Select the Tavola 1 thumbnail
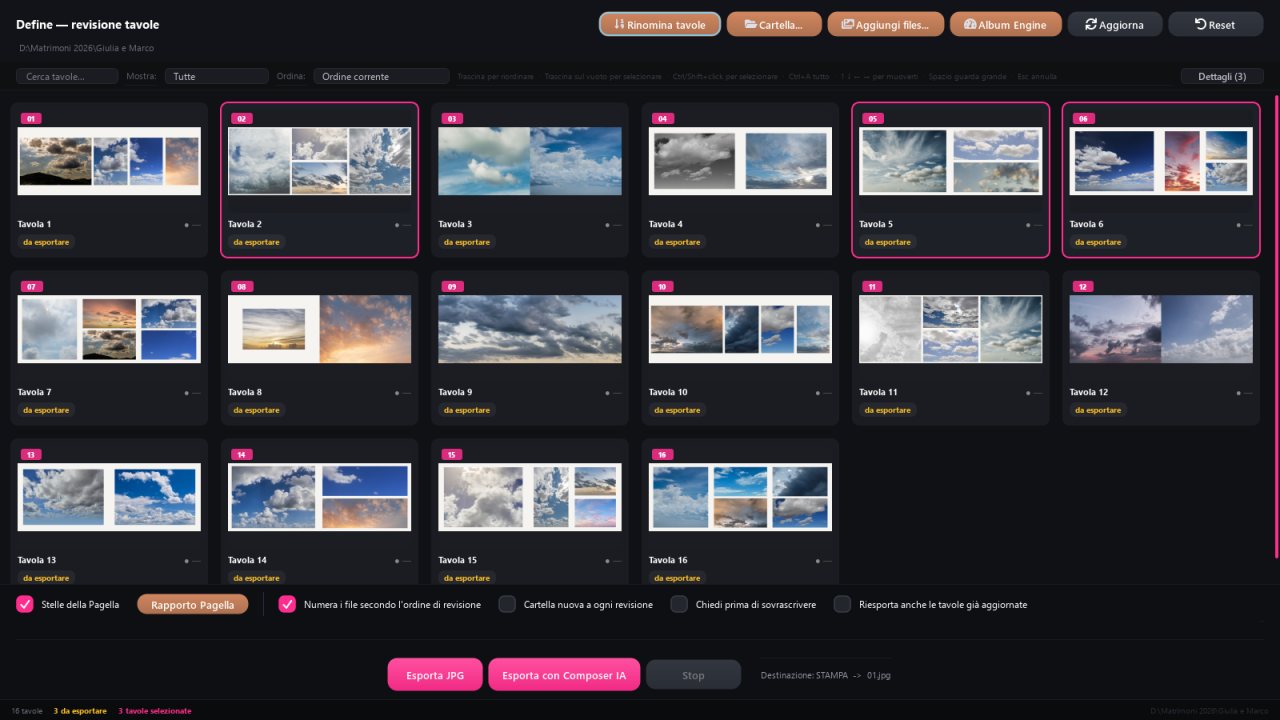 point(109,161)
